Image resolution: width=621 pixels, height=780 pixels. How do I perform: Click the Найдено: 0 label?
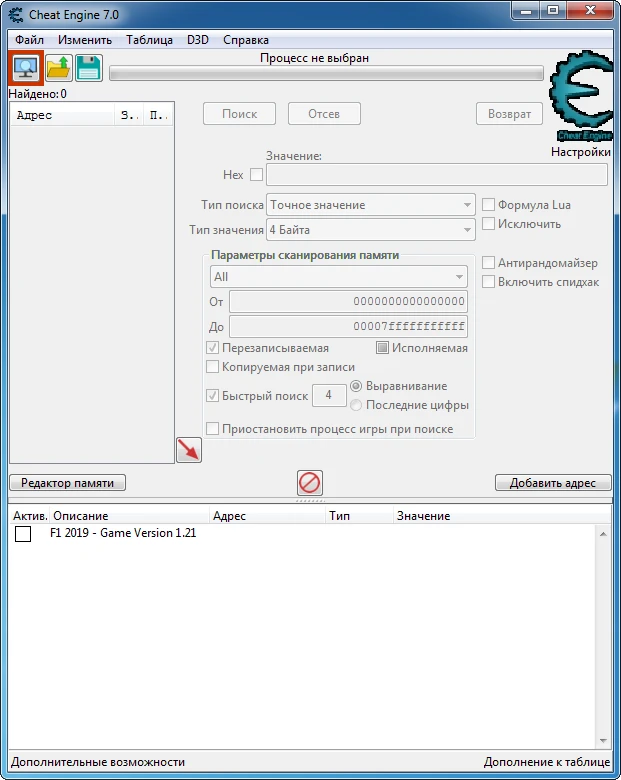(x=38, y=94)
